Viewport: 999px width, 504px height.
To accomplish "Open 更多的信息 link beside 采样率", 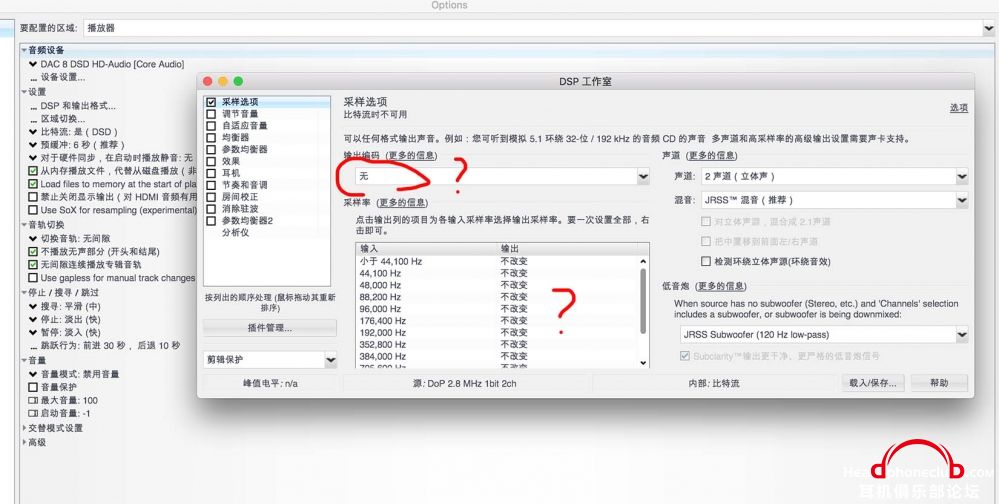I will (x=402, y=203).
